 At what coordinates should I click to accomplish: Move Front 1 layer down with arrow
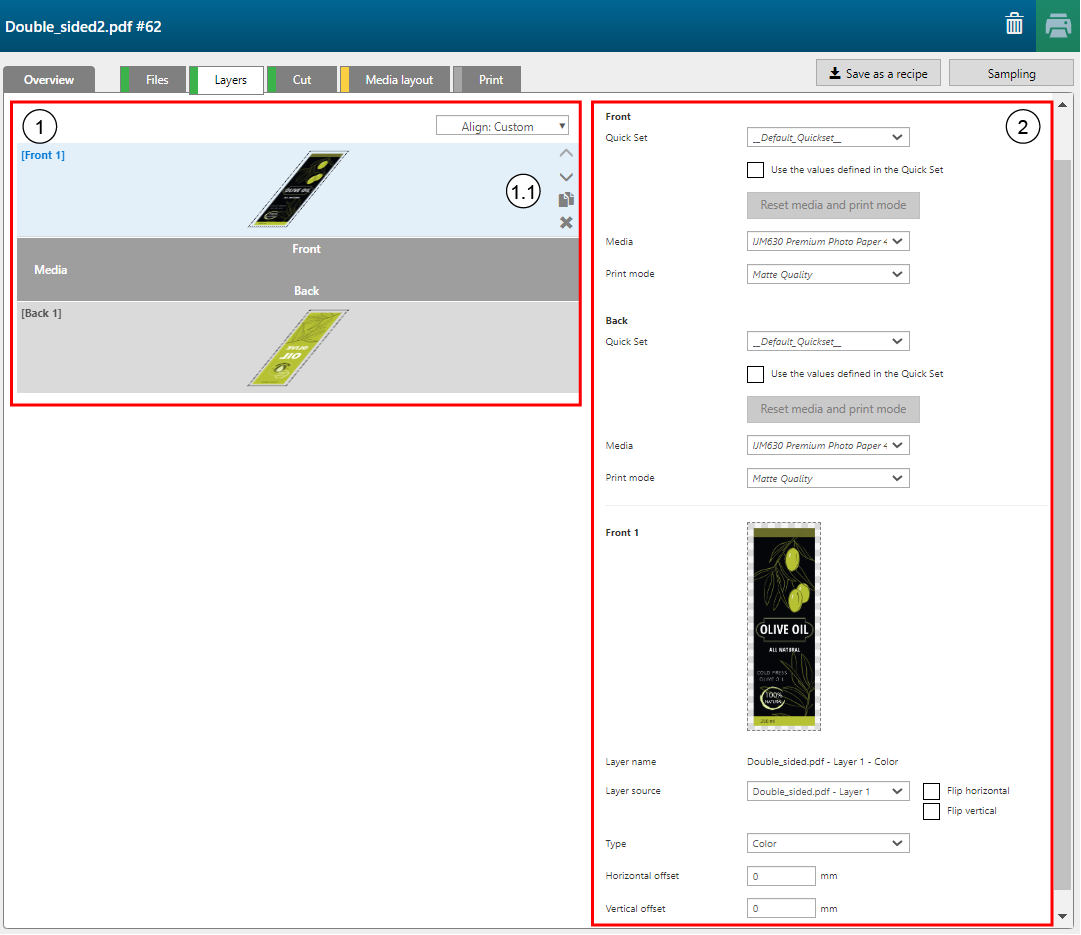click(x=566, y=177)
